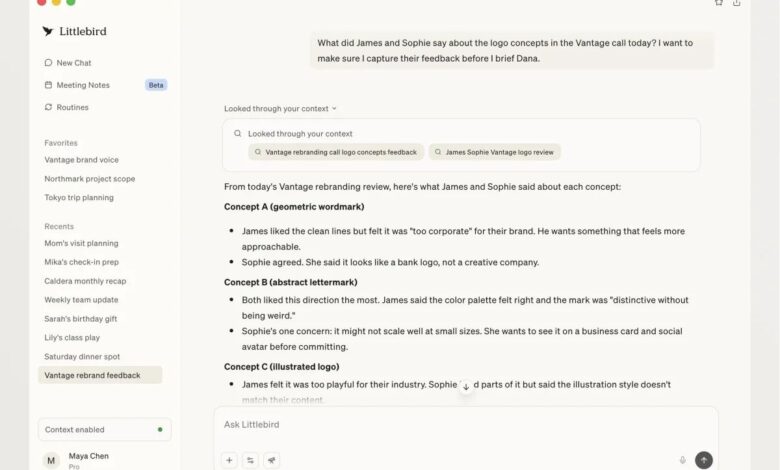Viewport: 780px width, 470px height.
Task: Open Maya Chen account menu
Action: (x=88, y=460)
